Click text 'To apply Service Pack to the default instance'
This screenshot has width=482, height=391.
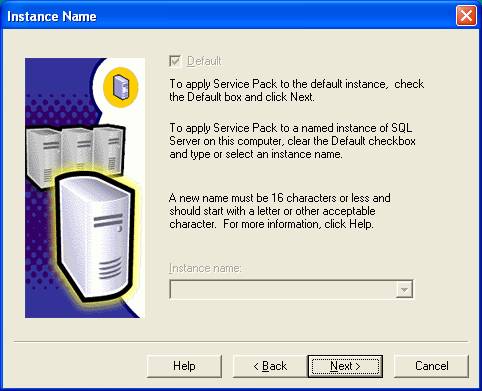coord(278,84)
